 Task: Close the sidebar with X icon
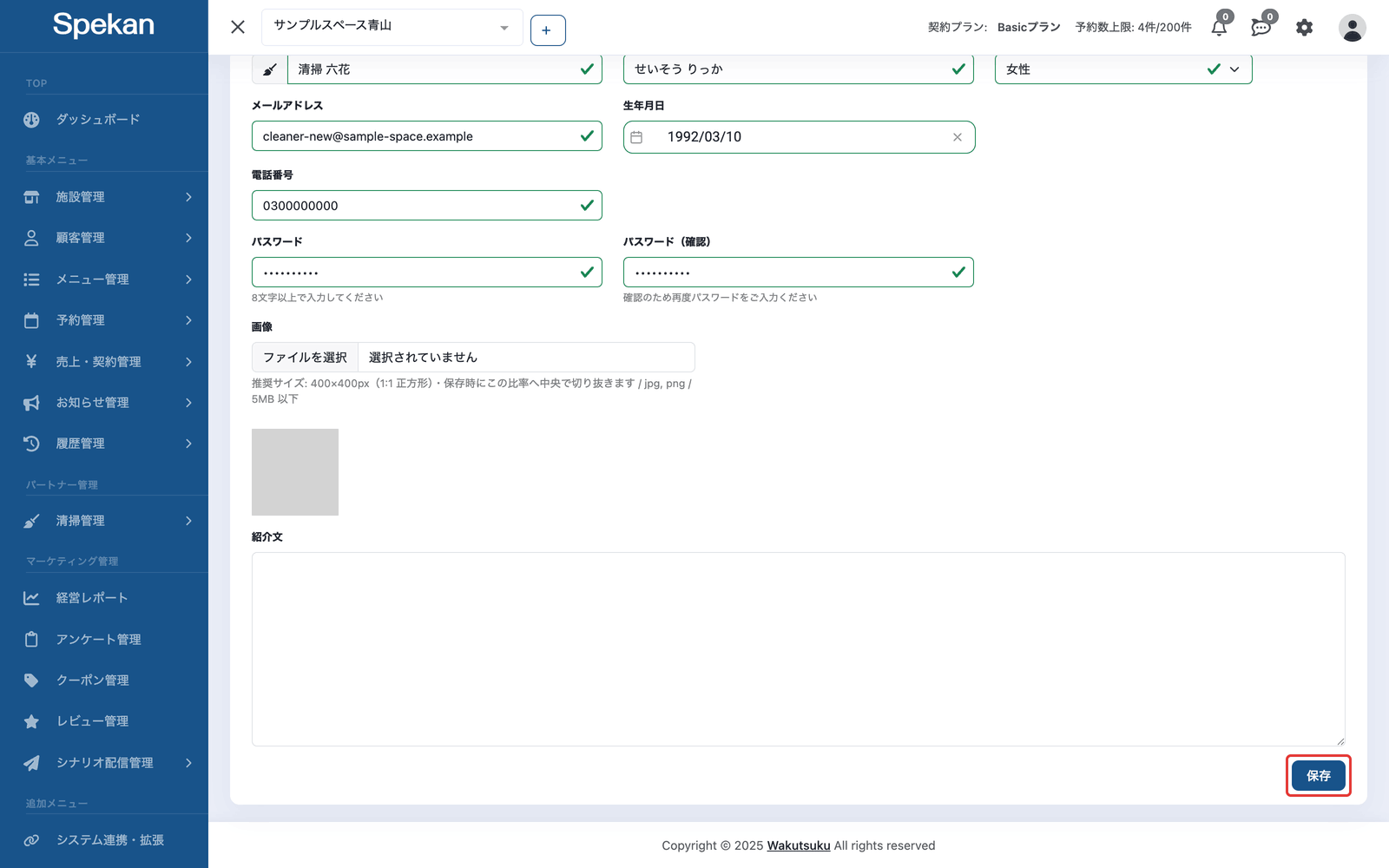pyautogui.click(x=238, y=27)
